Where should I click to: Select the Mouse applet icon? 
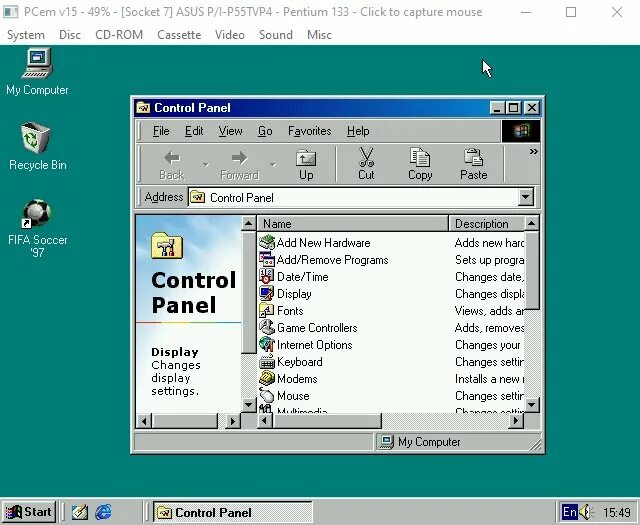click(x=267, y=396)
